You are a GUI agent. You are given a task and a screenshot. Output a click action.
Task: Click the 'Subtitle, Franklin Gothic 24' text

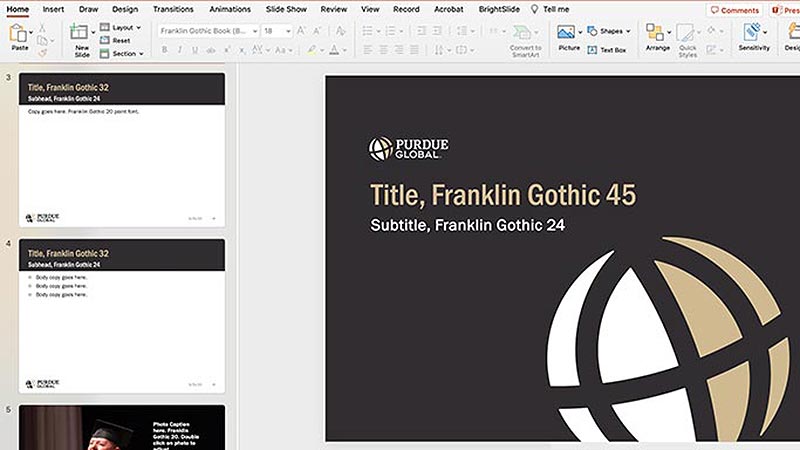[467, 225]
